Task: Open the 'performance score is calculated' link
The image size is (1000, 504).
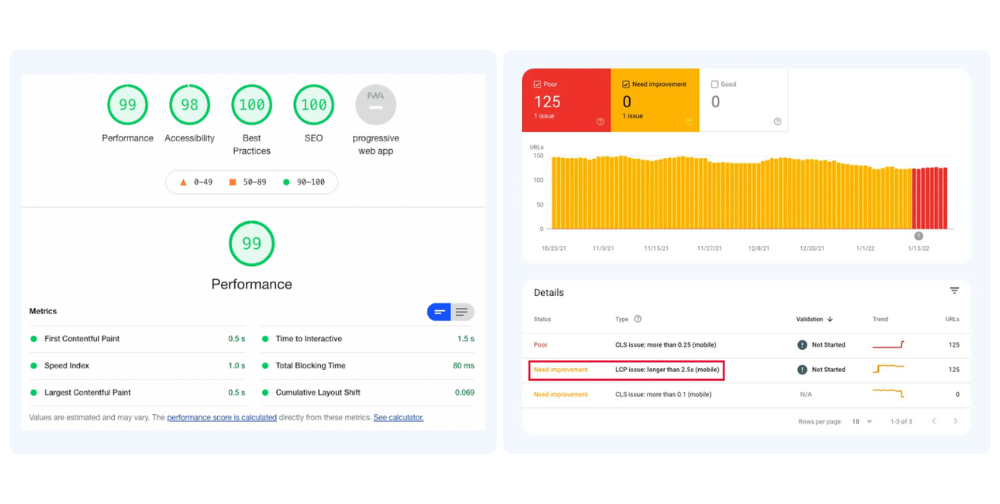Action: 222,418
